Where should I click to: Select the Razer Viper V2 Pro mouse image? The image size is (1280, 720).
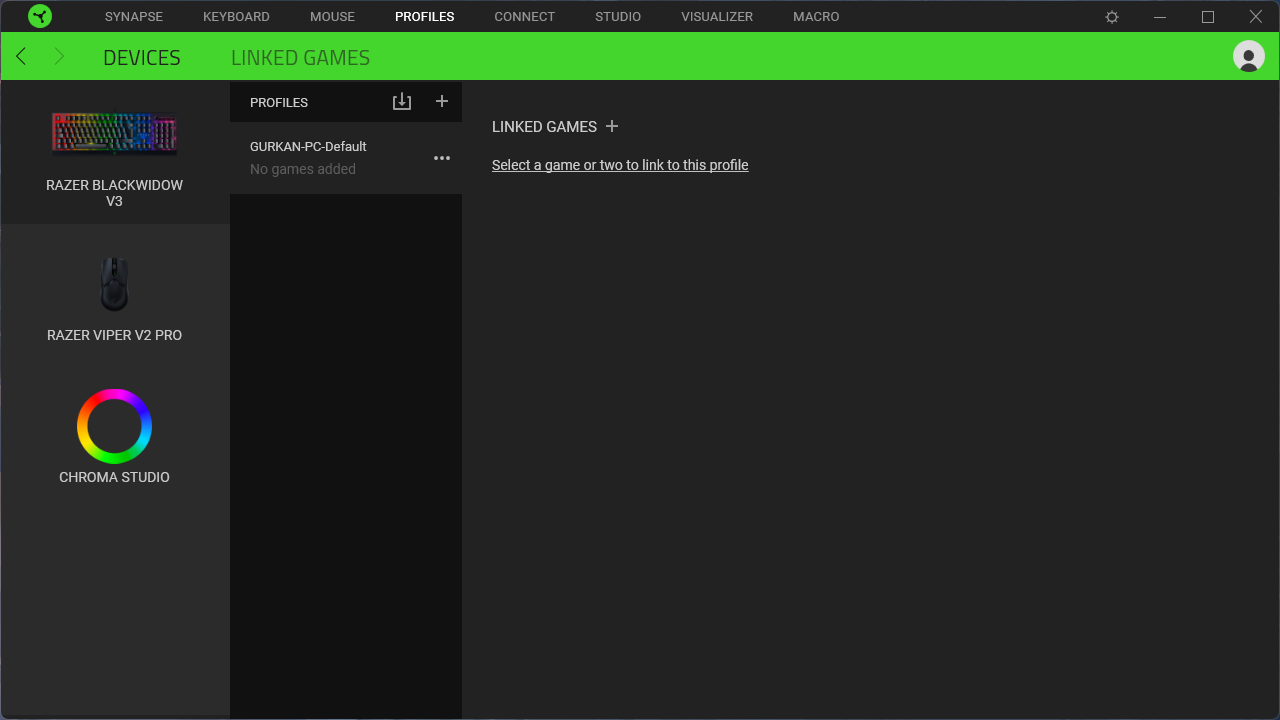pos(114,284)
